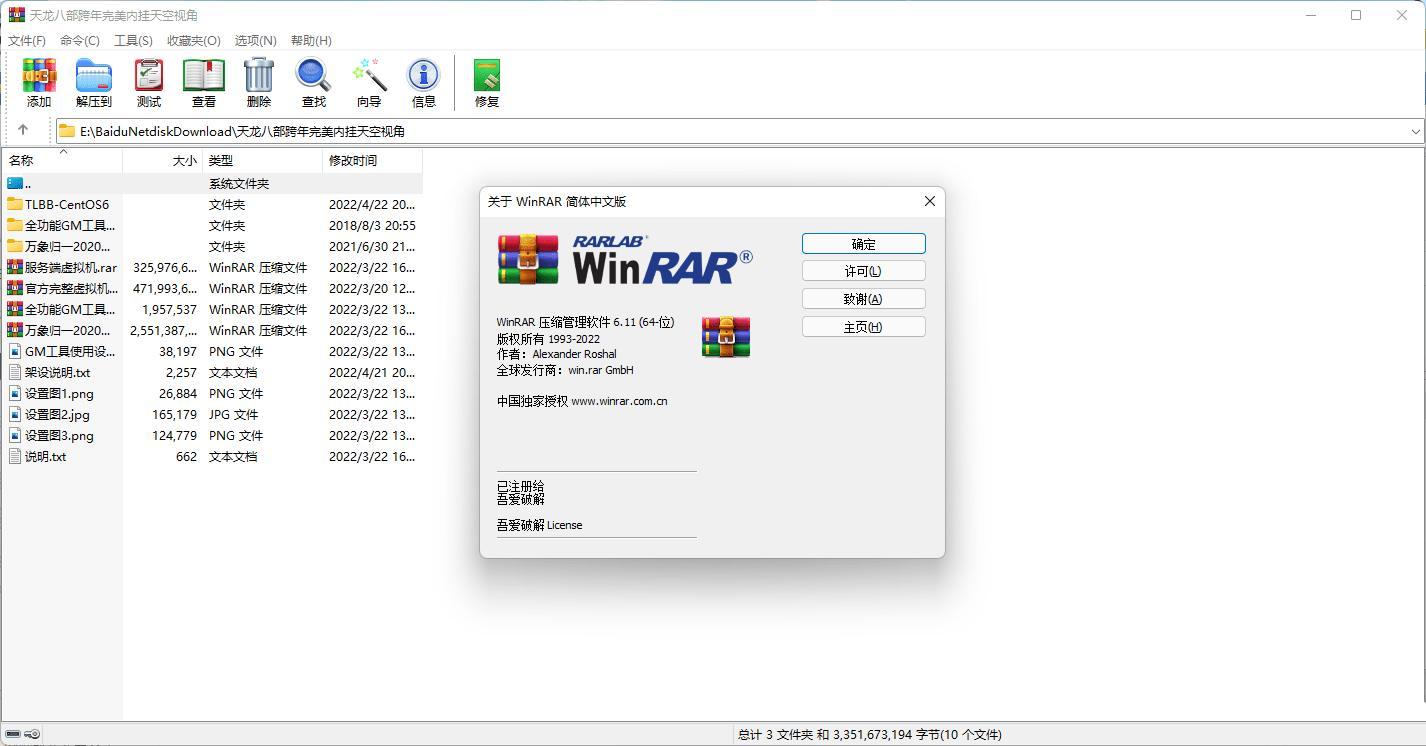Click the 许可(L) license button
The width and height of the screenshot is (1426, 746).
[x=863, y=270]
